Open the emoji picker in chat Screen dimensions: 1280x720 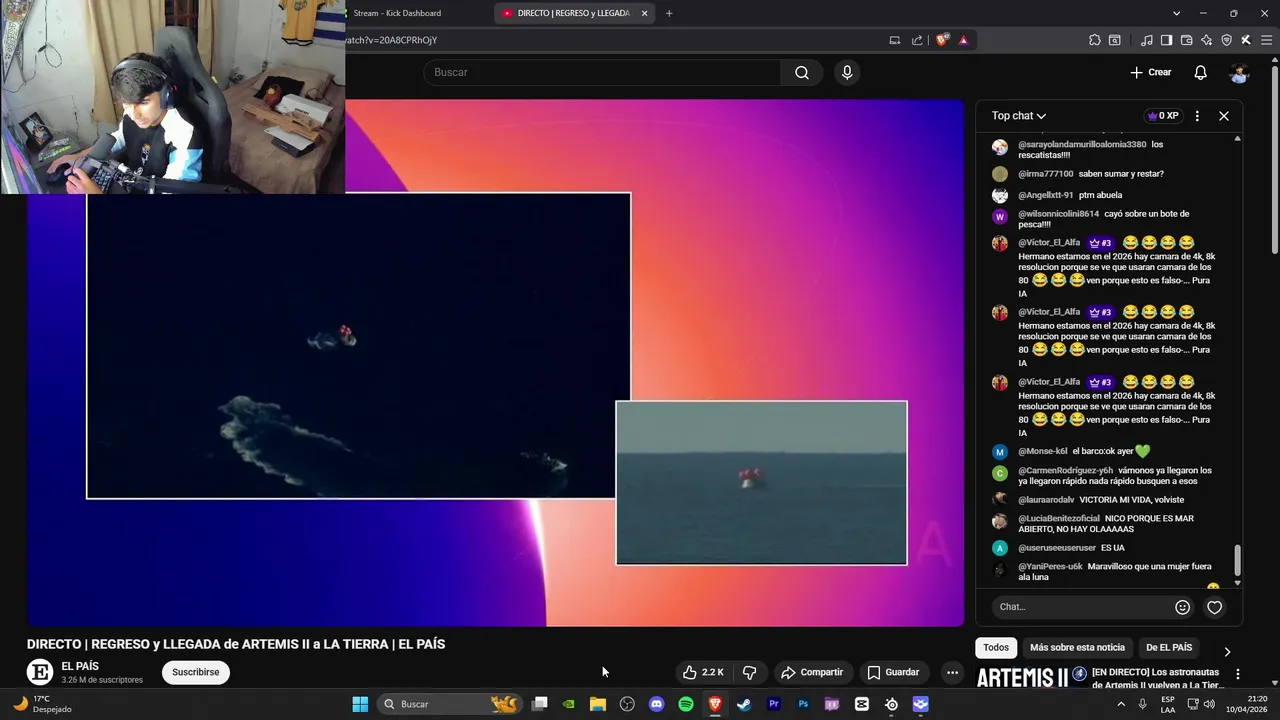pyautogui.click(x=1182, y=607)
